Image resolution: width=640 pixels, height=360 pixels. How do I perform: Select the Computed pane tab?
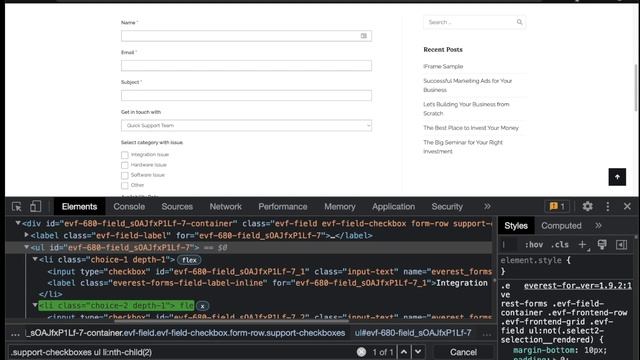(x=561, y=226)
